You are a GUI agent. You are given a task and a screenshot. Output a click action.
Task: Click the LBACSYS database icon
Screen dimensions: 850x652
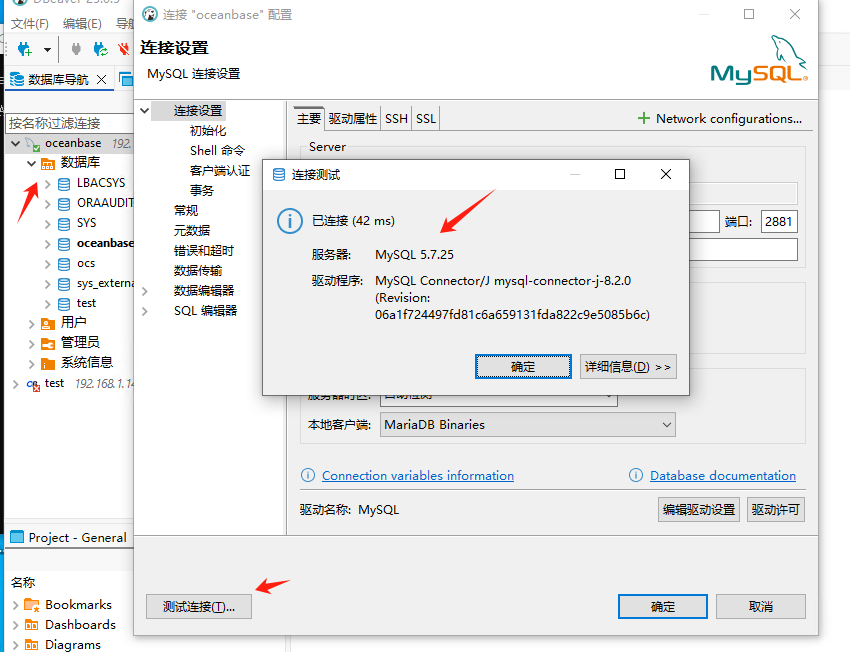point(64,184)
